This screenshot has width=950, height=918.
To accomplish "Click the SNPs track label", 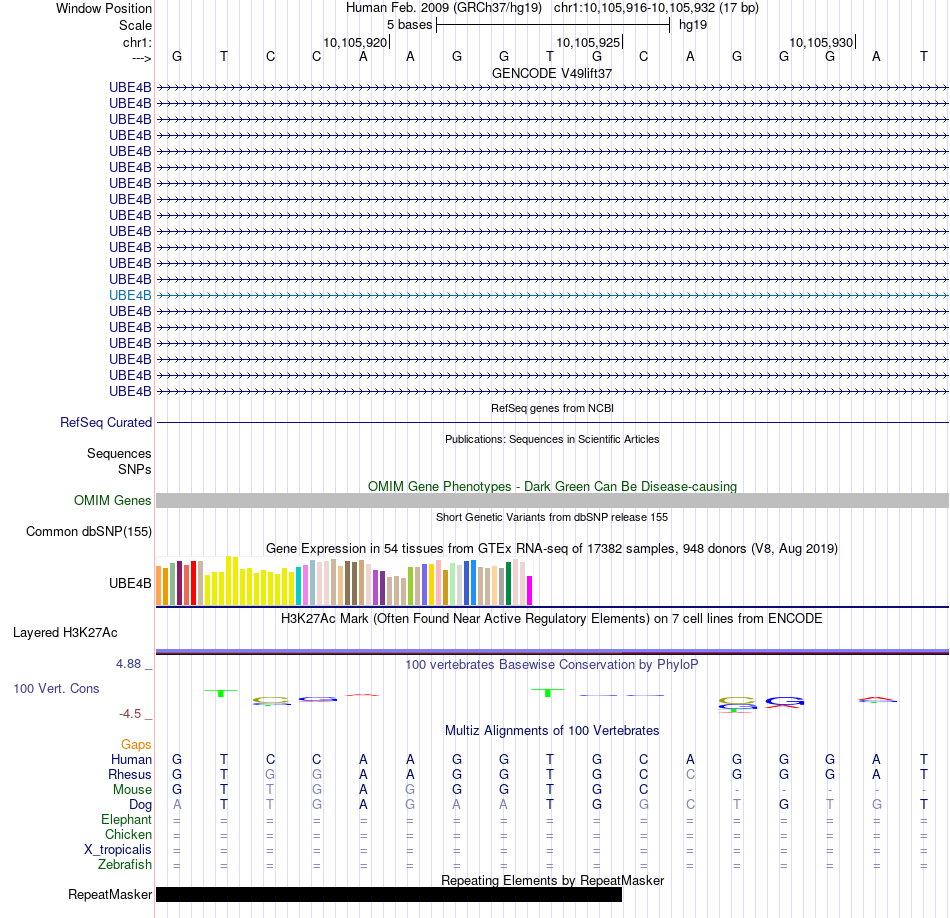I will point(135,470).
